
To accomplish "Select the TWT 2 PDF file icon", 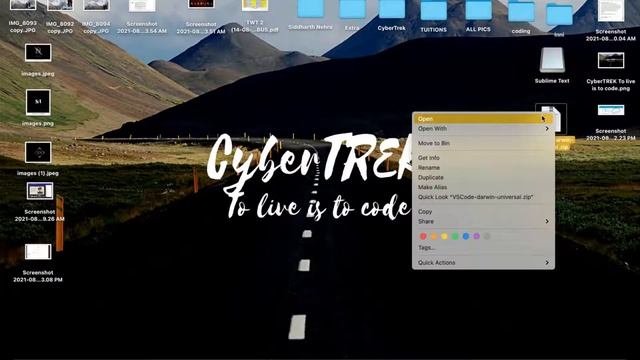I will pyautogui.click(x=255, y=5).
